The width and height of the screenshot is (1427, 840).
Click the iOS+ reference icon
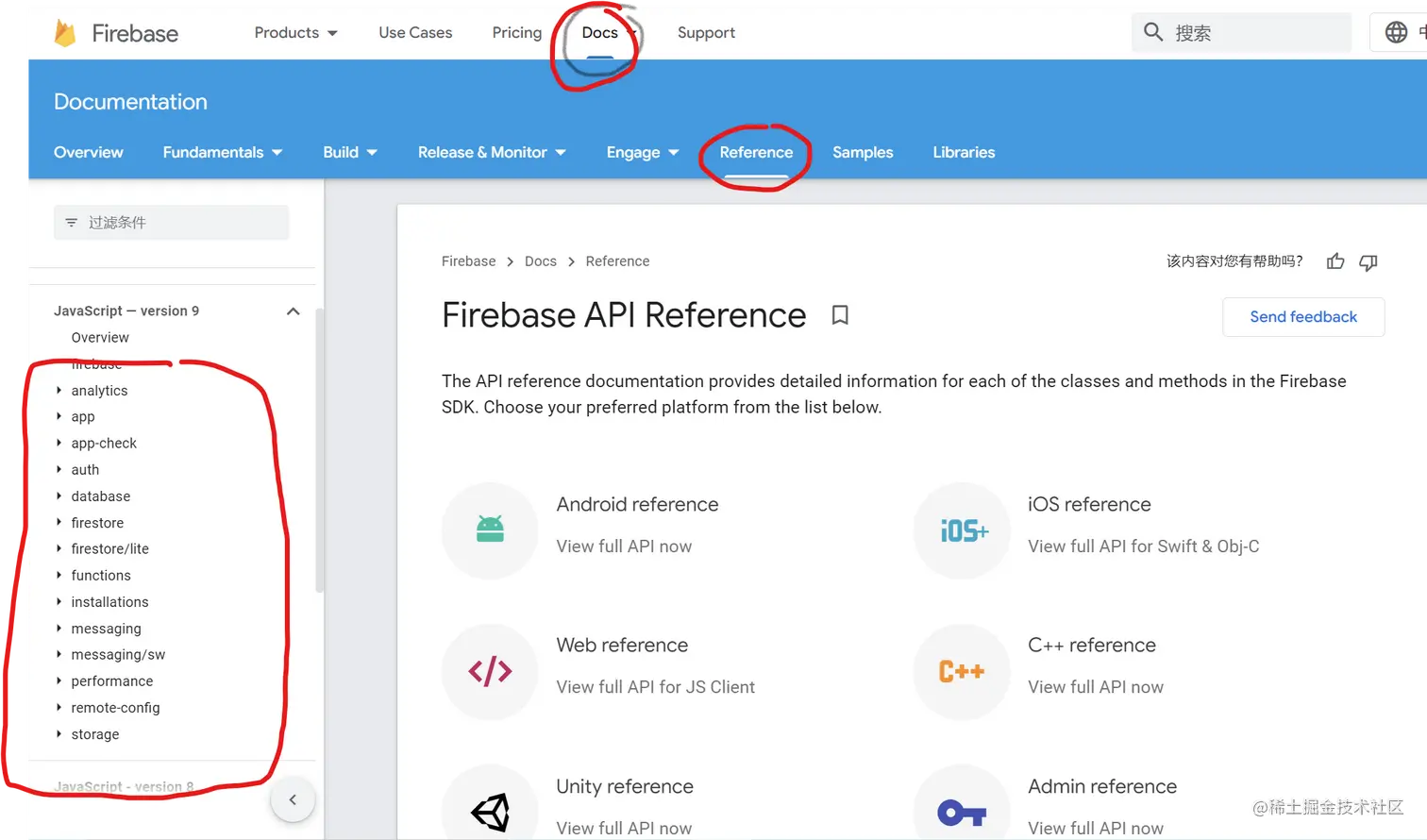coord(962,530)
